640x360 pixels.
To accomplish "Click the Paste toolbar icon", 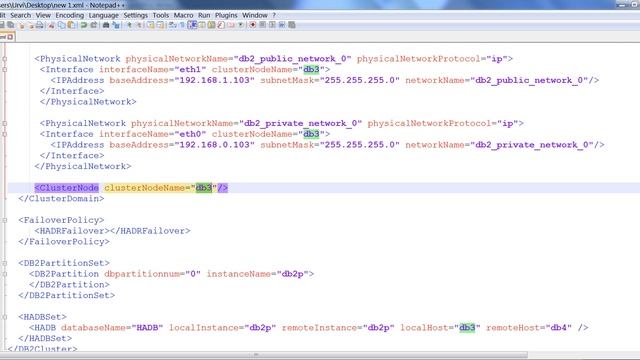I will [71, 25].
